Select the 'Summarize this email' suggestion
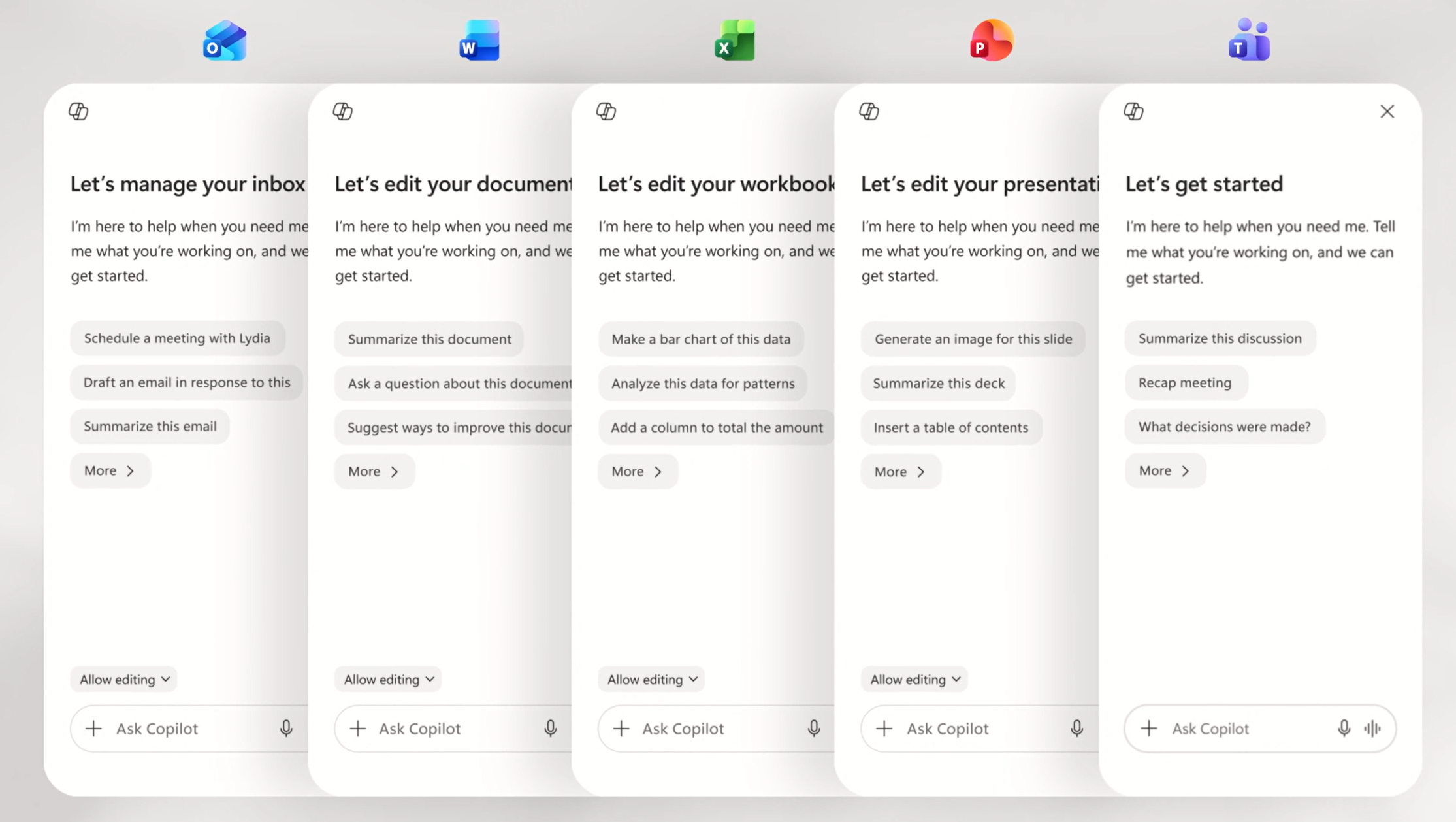1456x822 pixels. pyautogui.click(x=150, y=426)
